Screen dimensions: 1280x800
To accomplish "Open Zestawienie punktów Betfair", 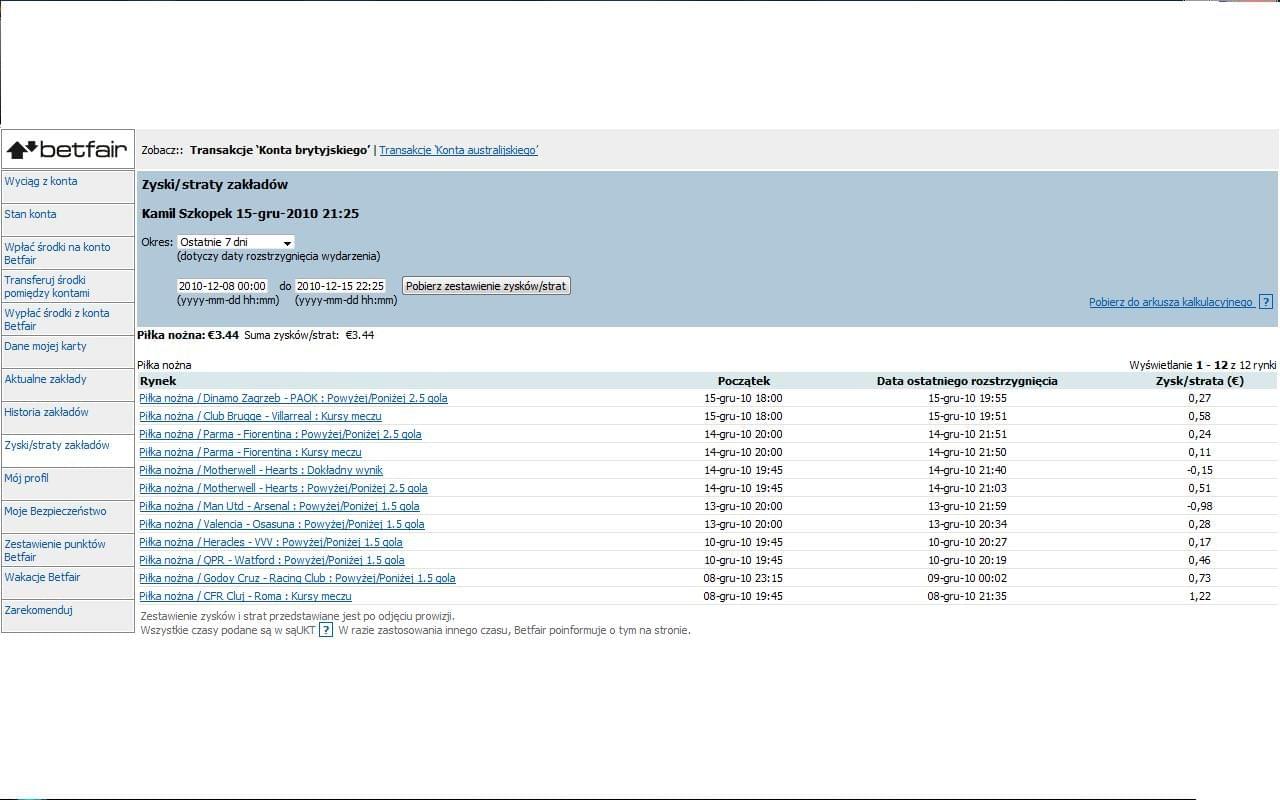I will pos(55,550).
